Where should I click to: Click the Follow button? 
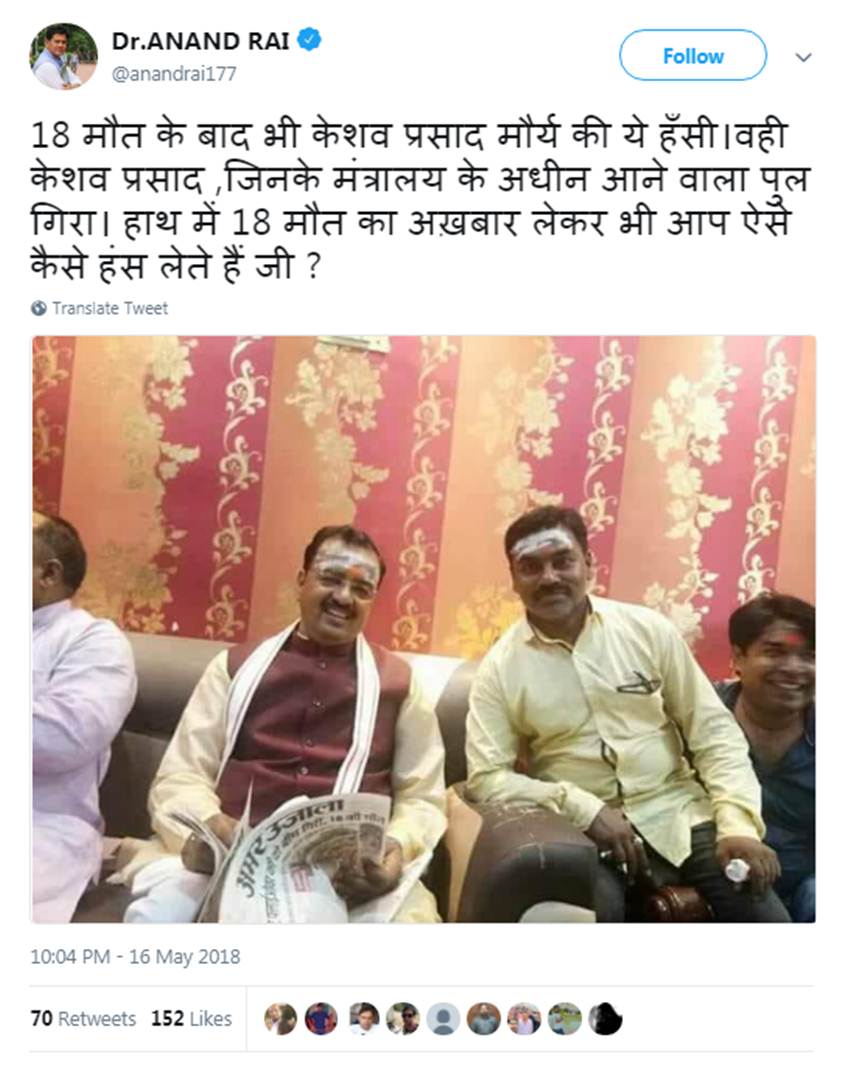(692, 56)
